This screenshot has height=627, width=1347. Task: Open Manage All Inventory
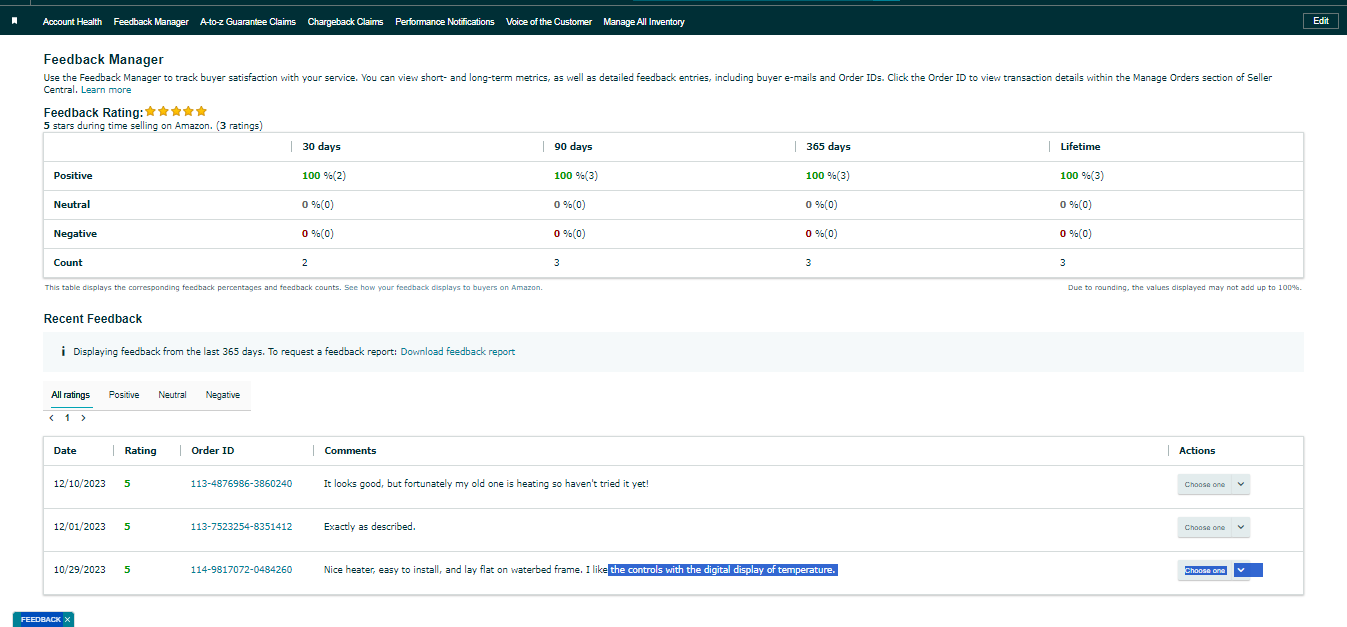click(x=644, y=22)
